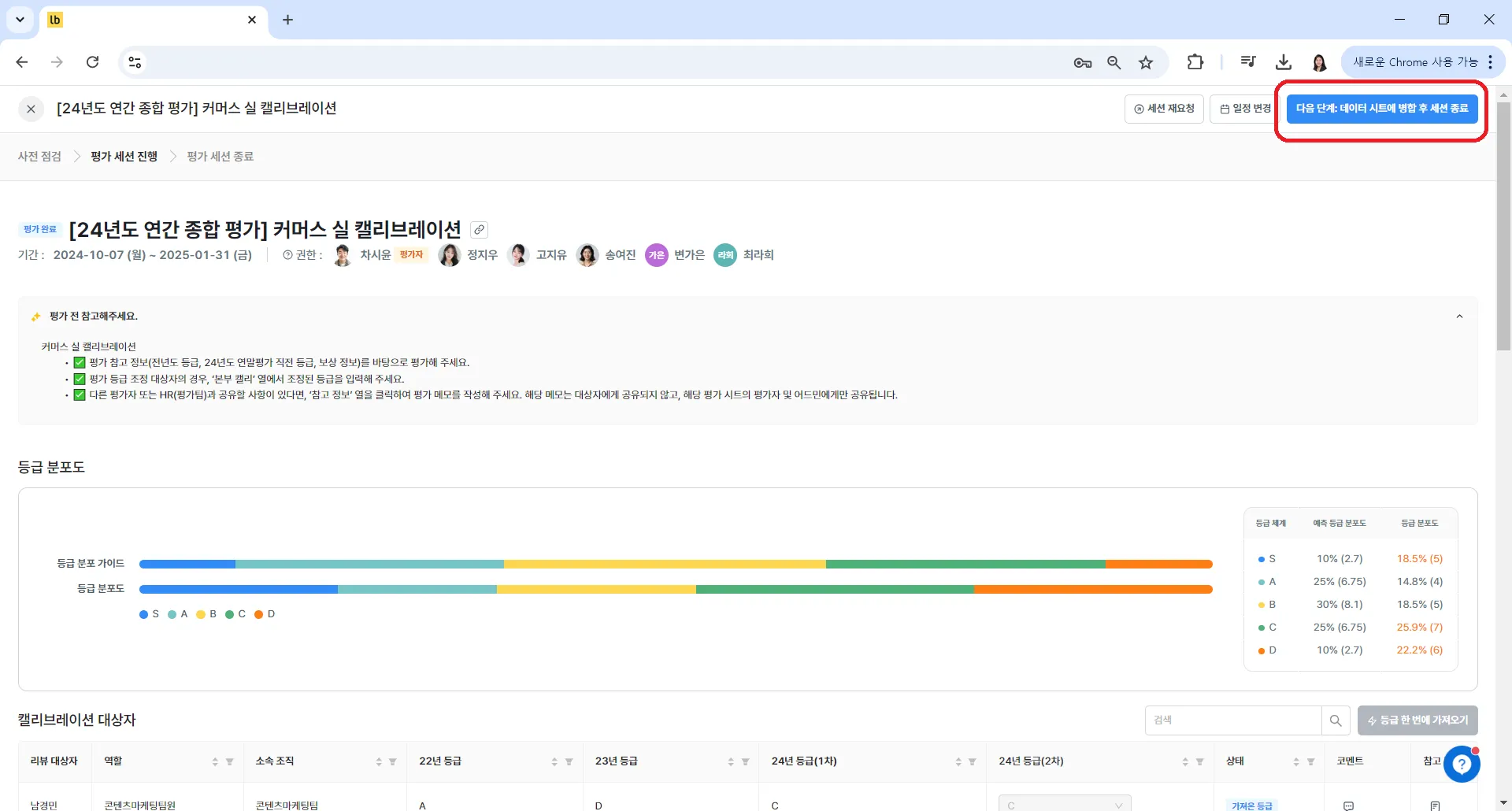Select the 평가 세션 진행 step

pos(124,157)
